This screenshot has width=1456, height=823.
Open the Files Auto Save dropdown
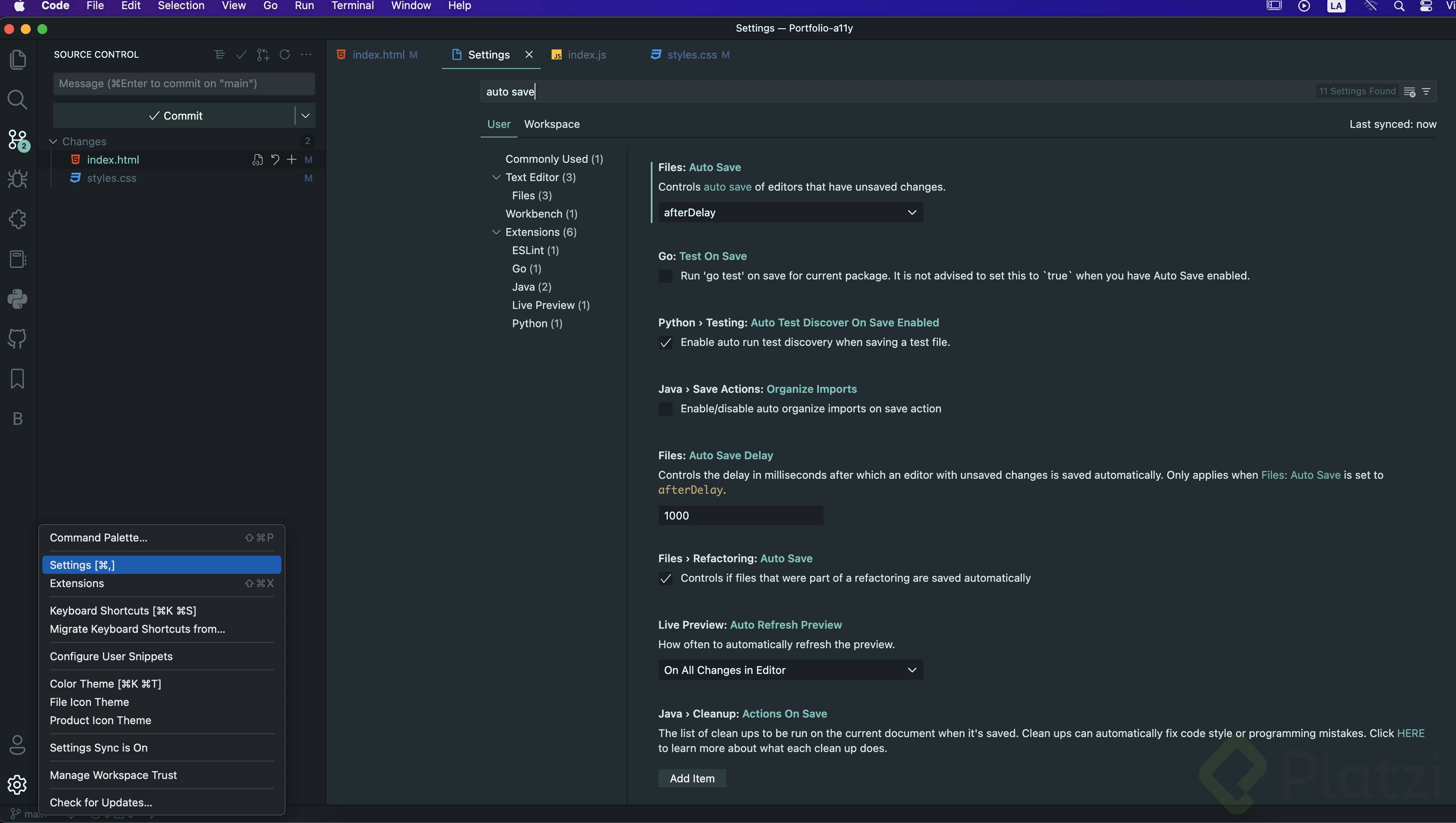click(x=790, y=213)
